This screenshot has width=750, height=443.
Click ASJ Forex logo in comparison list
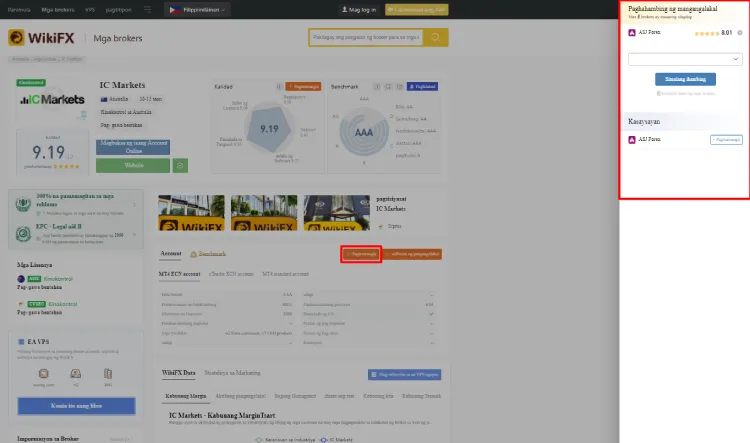coord(632,33)
